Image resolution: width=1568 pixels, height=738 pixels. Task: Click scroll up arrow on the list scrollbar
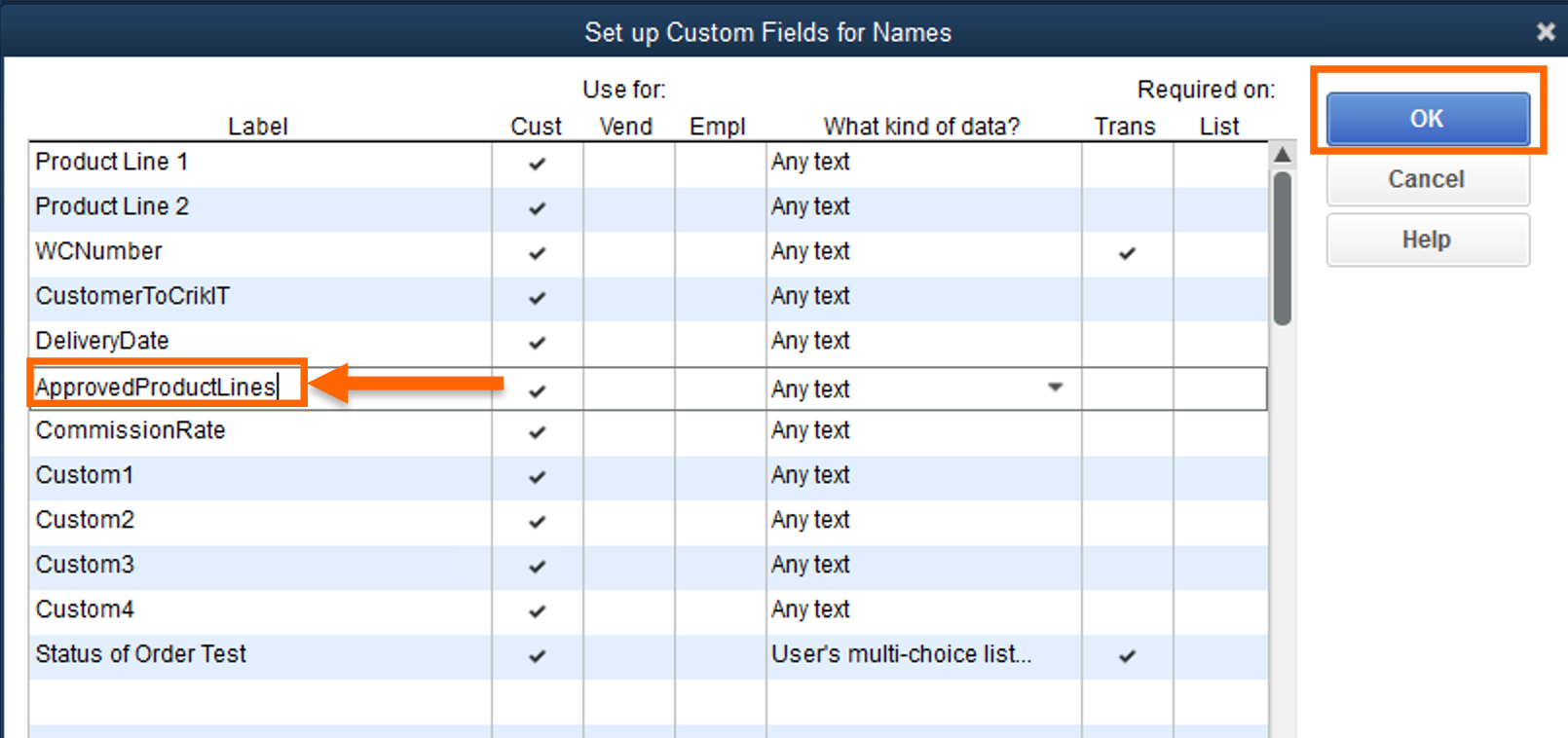click(x=1283, y=155)
